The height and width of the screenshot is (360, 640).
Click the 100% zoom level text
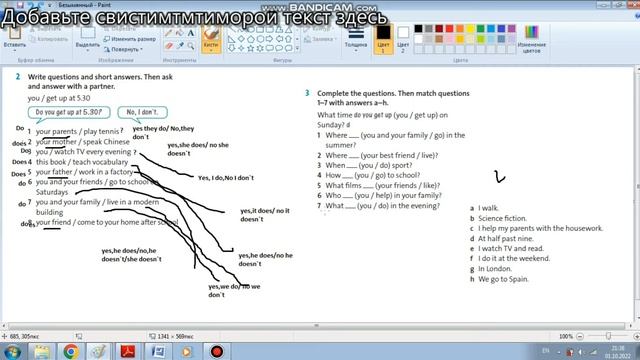tap(566, 336)
